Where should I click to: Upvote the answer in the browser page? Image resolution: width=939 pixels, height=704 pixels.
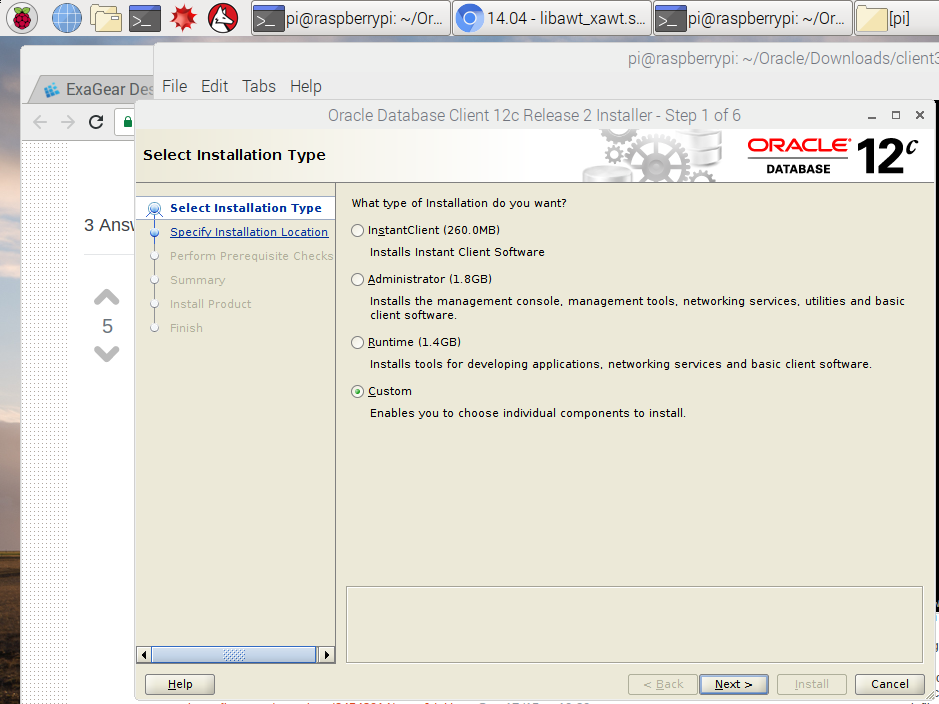point(107,298)
